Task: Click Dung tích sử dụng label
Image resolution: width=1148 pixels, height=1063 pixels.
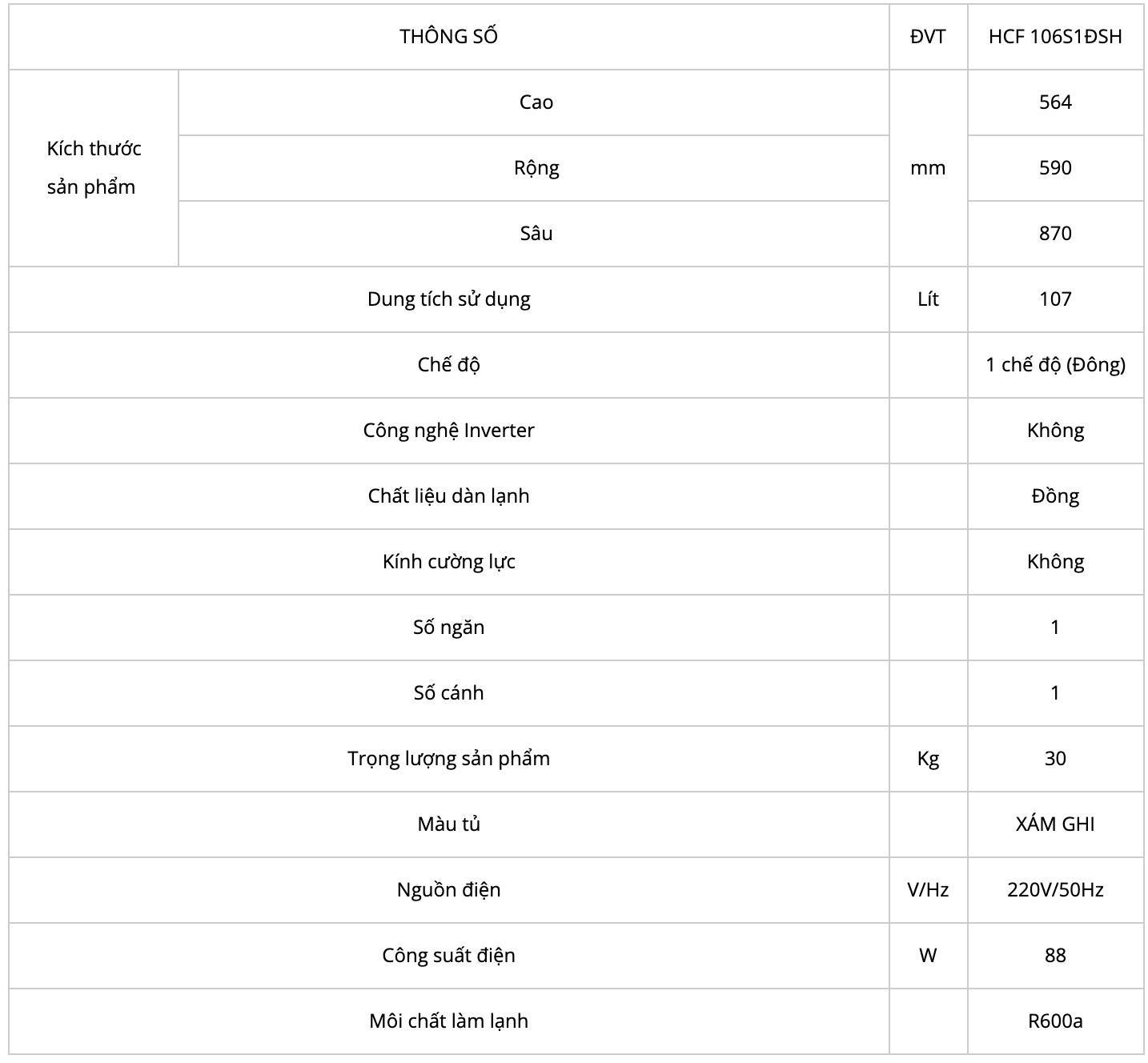Action: [x=448, y=299]
